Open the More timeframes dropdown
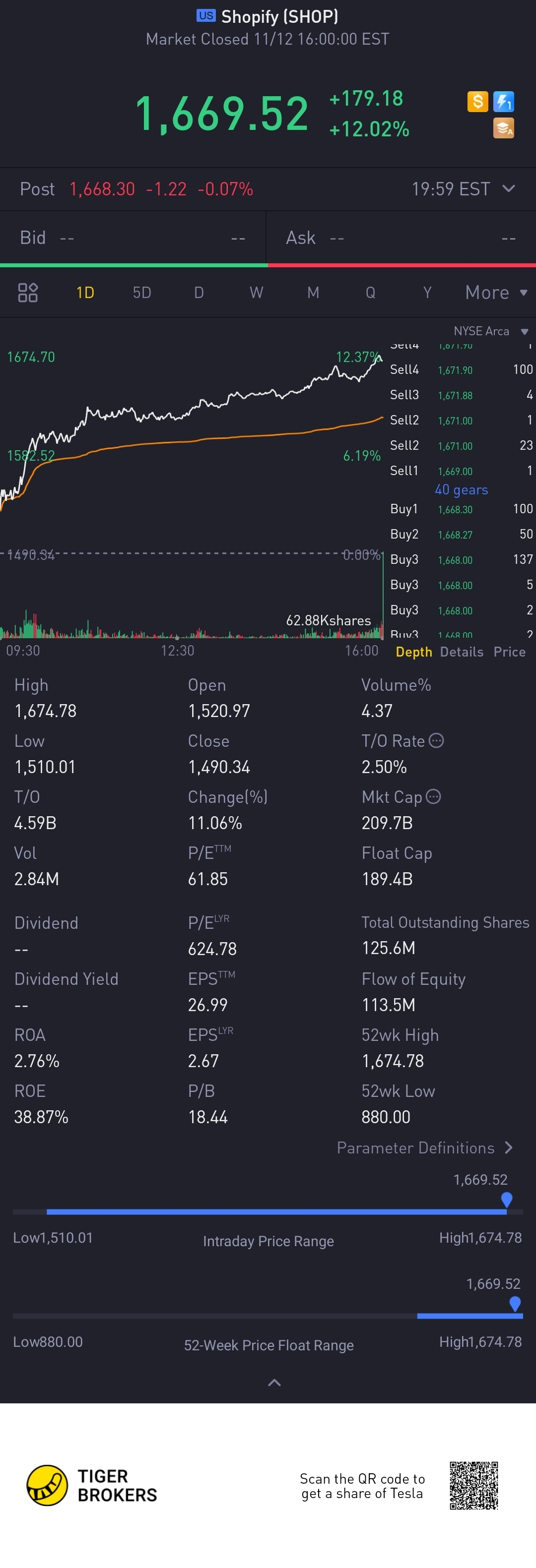The width and height of the screenshot is (536, 1568). click(496, 293)
